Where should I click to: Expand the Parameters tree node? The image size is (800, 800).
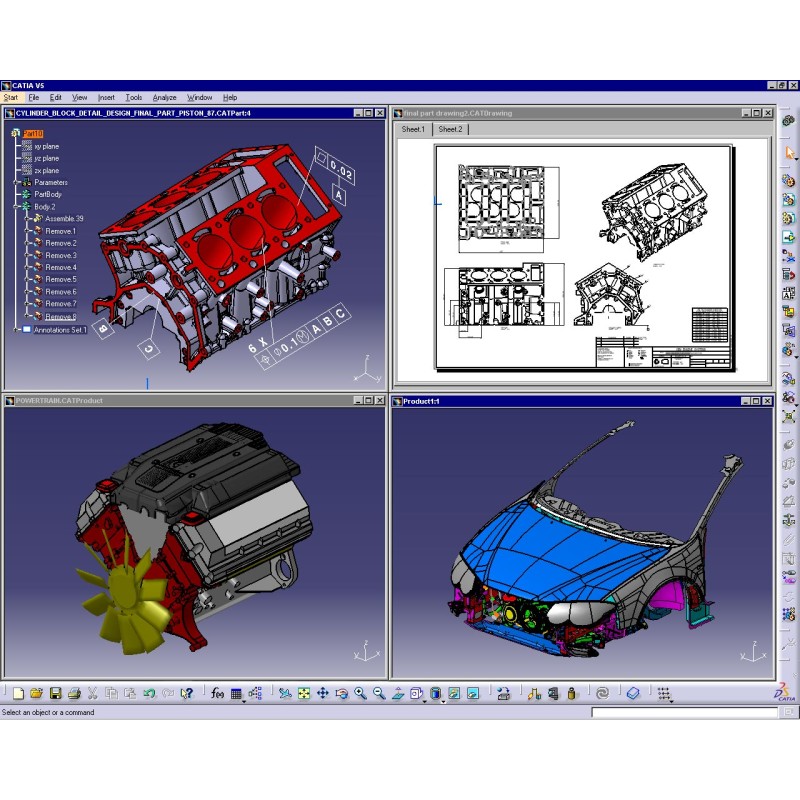coord(16,182)
